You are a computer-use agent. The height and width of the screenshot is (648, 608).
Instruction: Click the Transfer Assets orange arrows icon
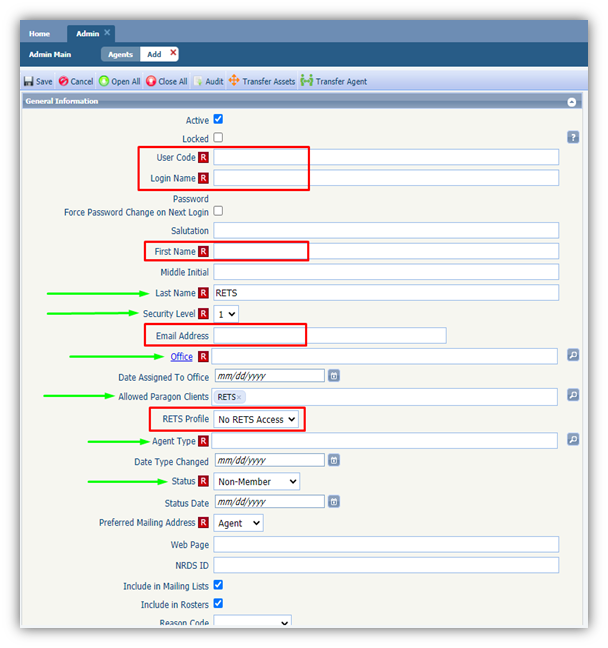tap(234, 80)
